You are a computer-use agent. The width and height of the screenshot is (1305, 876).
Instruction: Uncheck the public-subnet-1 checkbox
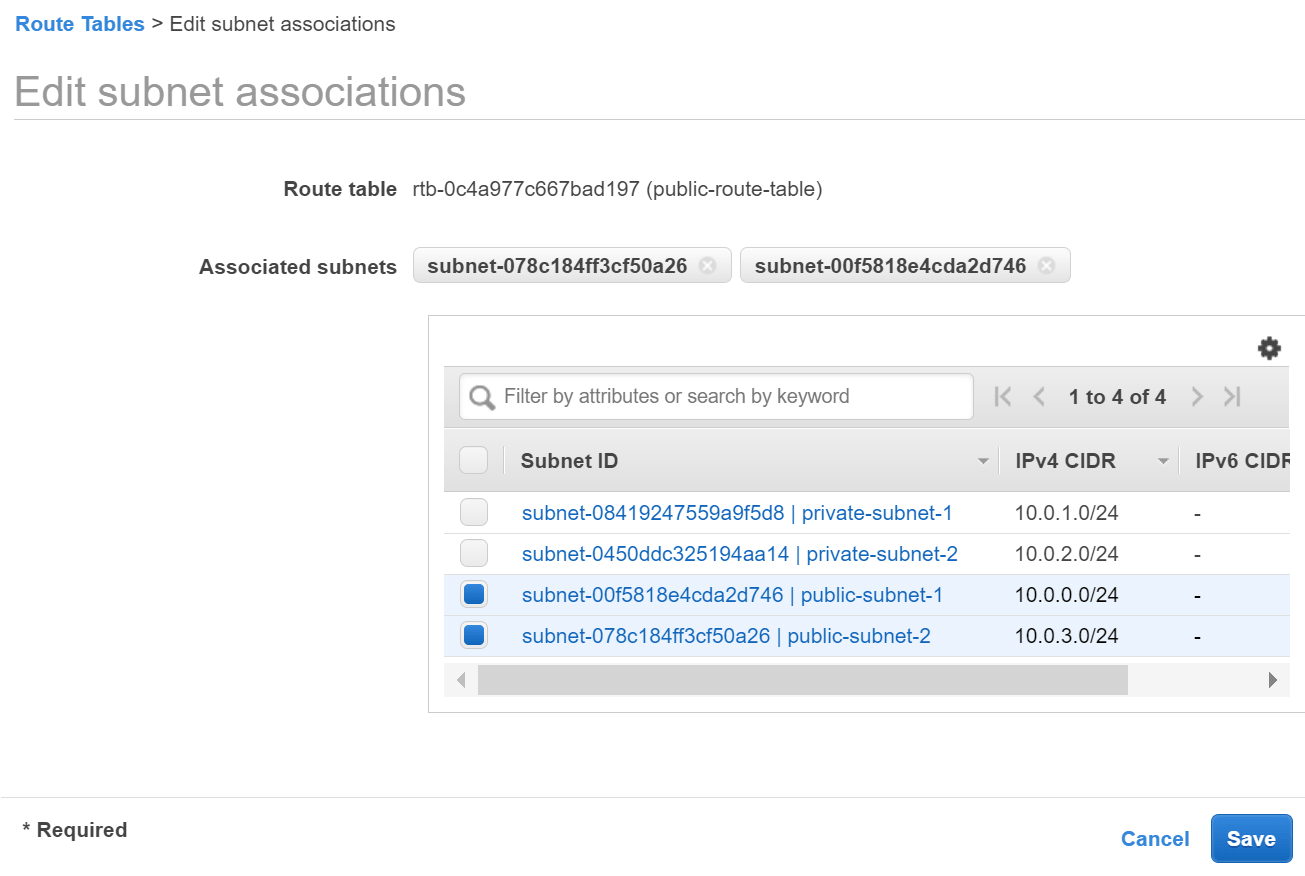[474, 594]
